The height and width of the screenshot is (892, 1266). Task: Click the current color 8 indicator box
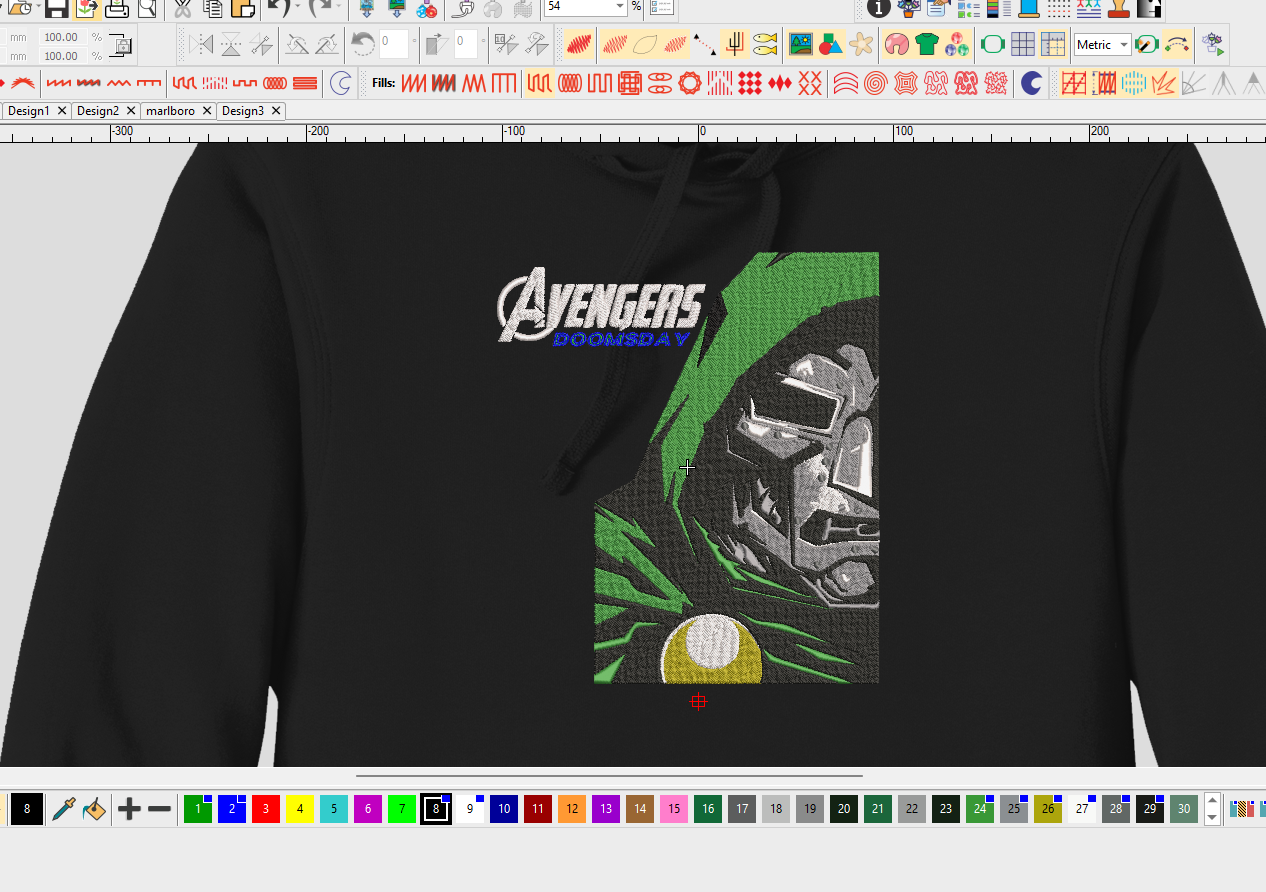click(x=27, y=809)
